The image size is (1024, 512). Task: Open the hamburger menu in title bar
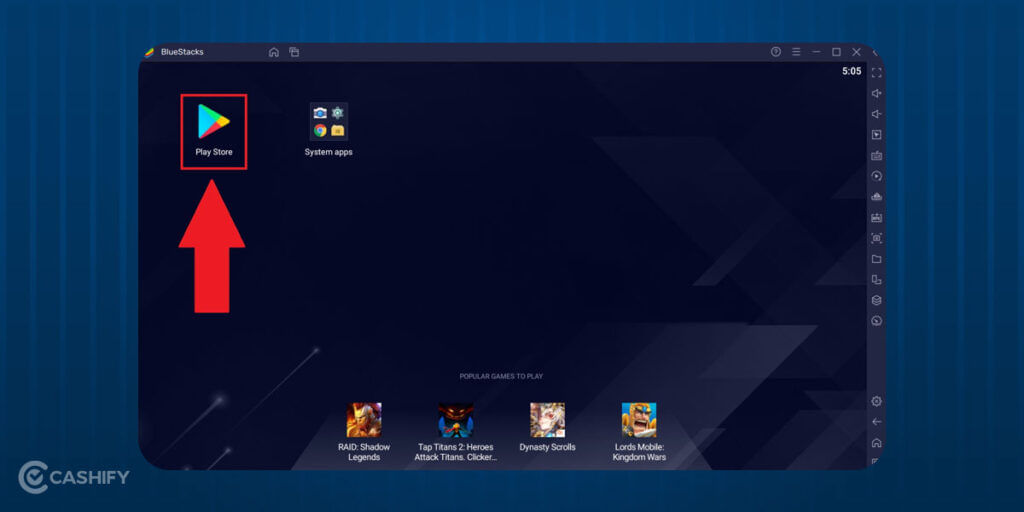(796, 52)
